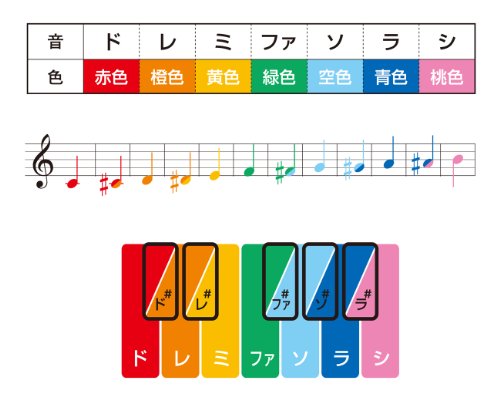500x400 pixels.
Task: Select the レ# black key
Action: (x=200, y=281)
